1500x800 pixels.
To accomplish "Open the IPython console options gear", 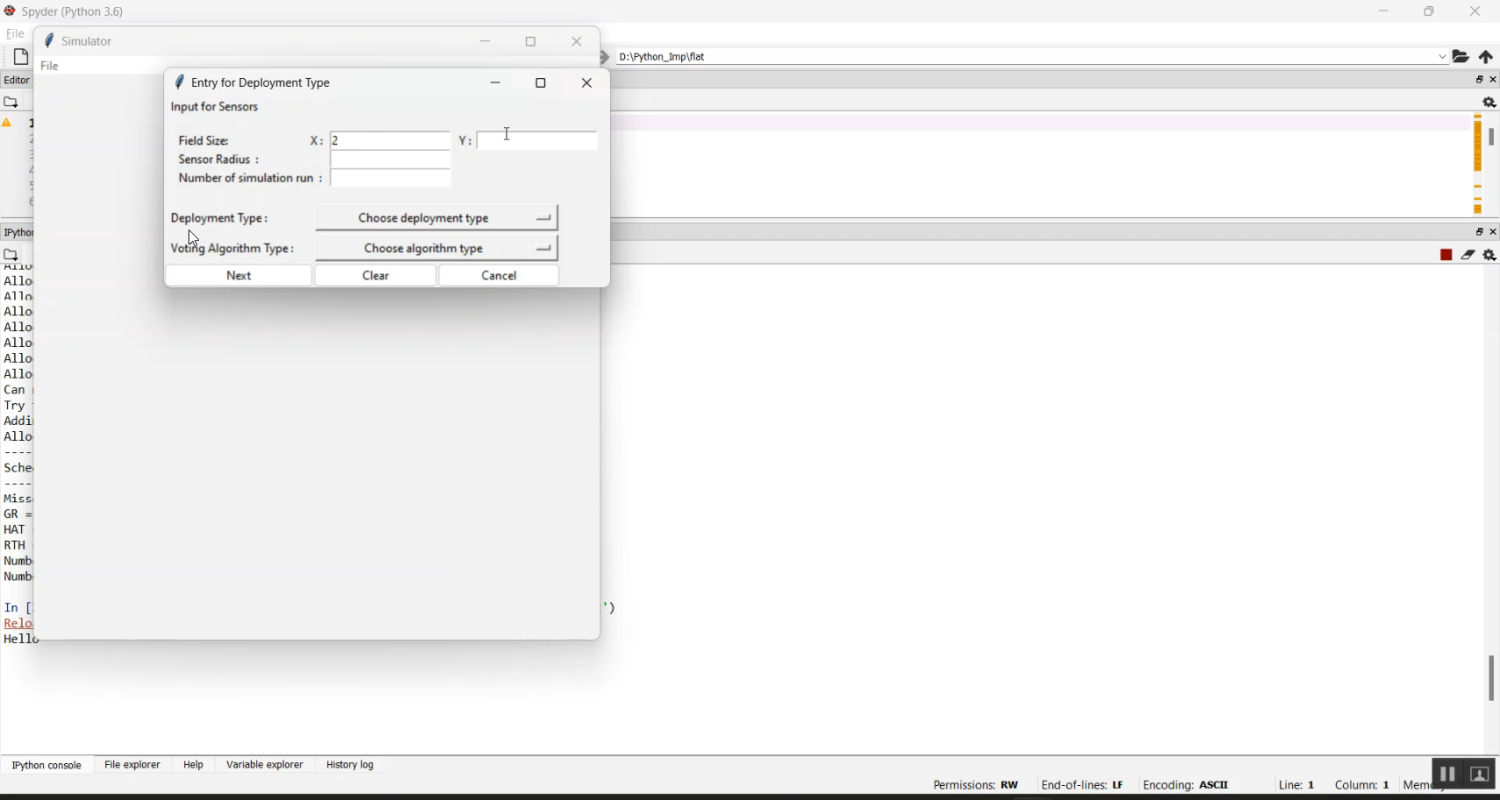I will click(1489, 255).
